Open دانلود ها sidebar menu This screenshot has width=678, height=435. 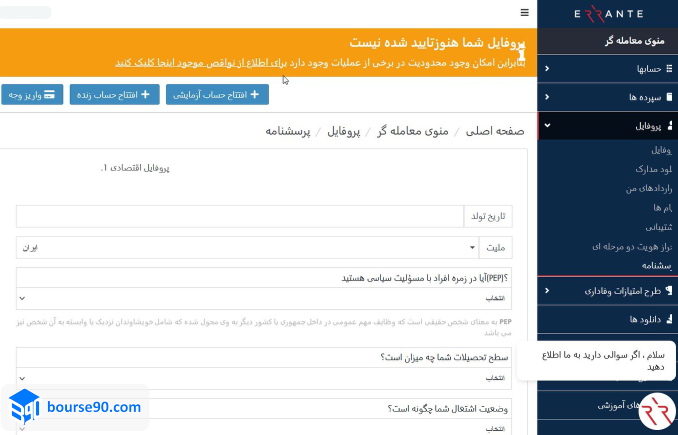tap(608, 319)
